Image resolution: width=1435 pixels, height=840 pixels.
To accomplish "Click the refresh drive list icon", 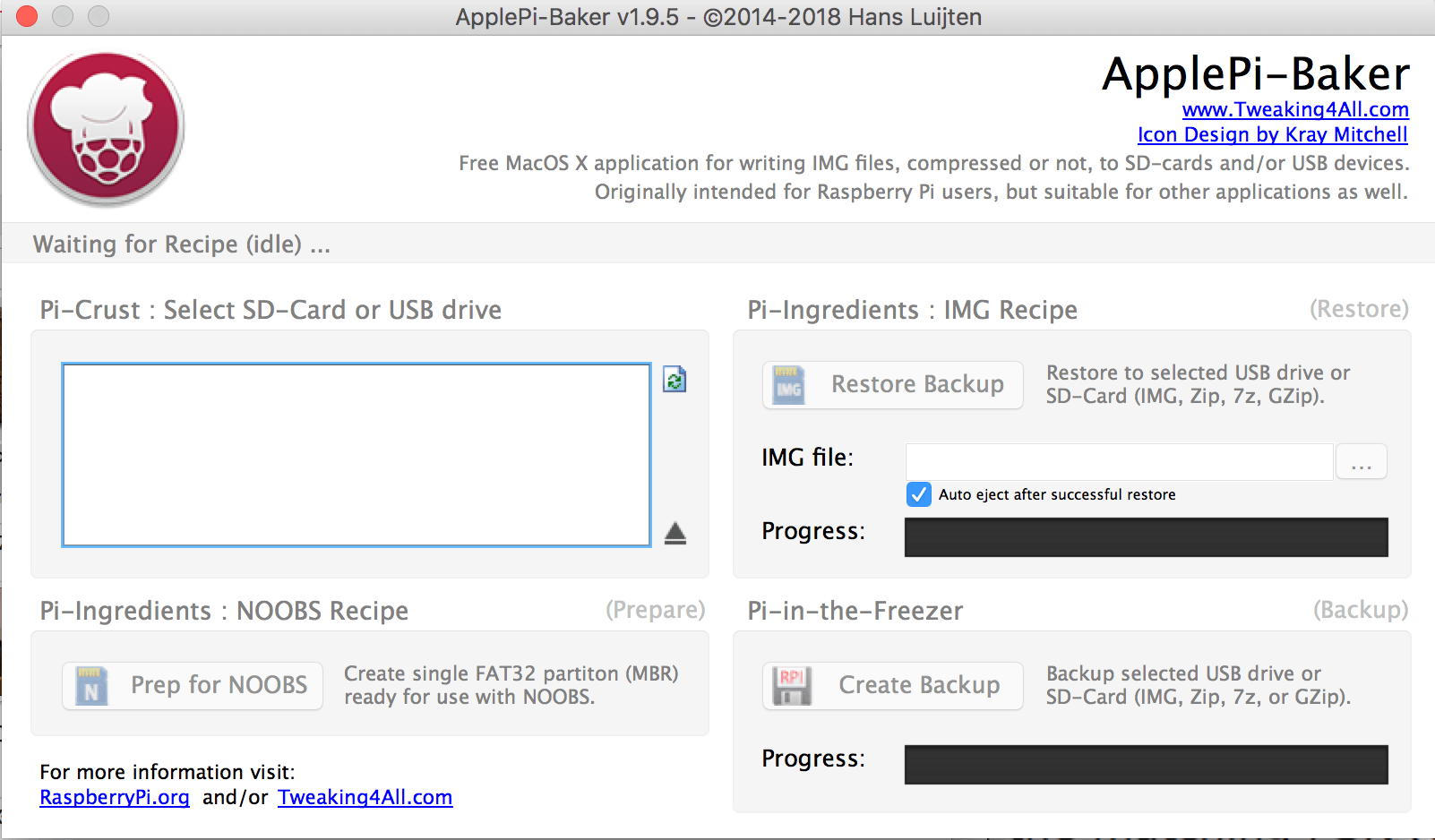I will (675, 380).
